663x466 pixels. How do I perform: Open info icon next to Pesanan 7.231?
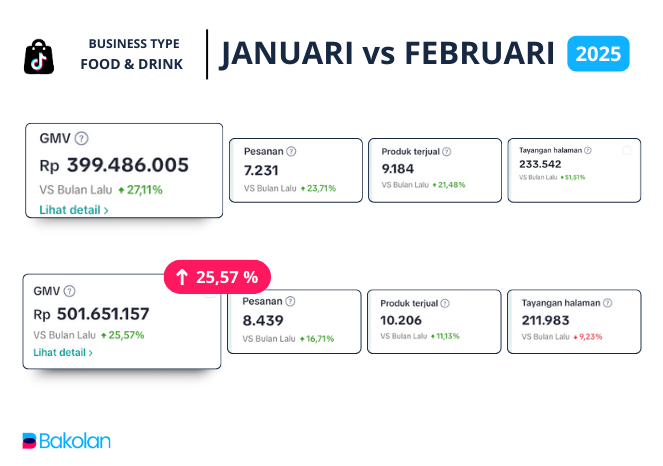tap(291, 151)
